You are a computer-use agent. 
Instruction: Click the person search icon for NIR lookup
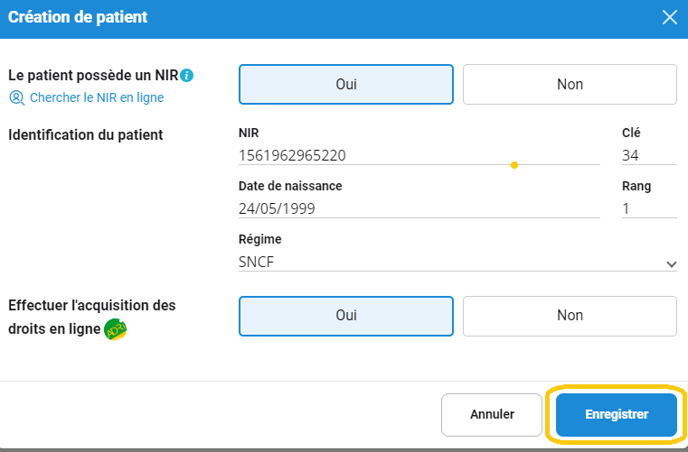[16, 98]
